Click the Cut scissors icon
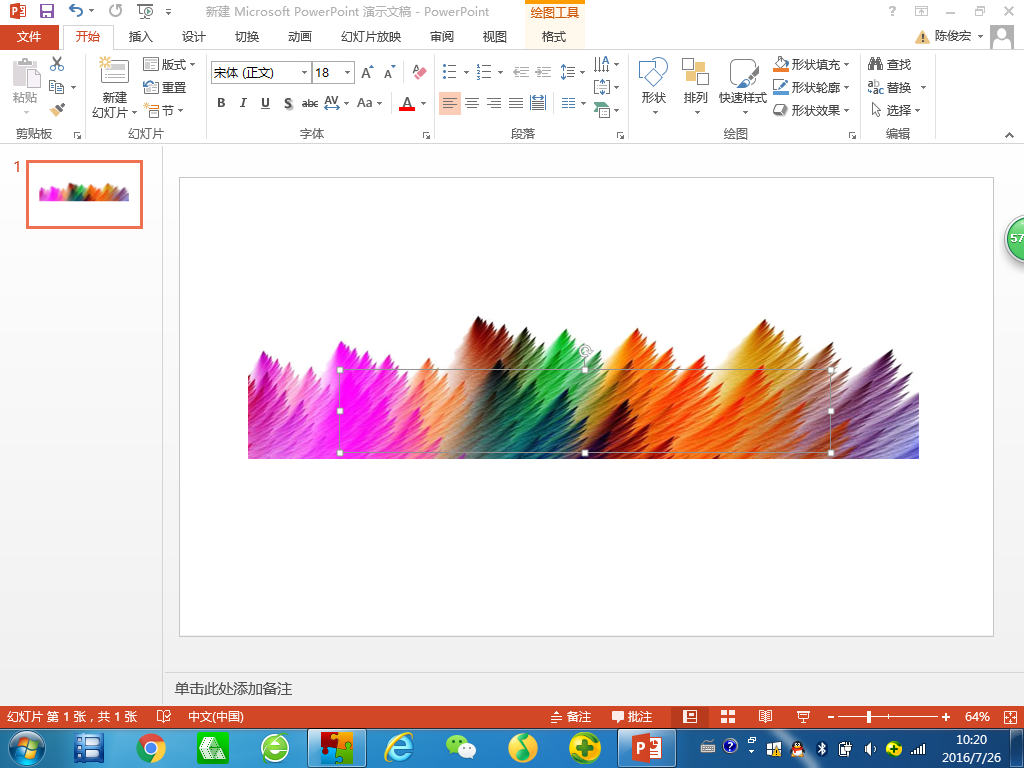The height and width of the screenshot is (768, 1024). pyautogui.click(x=57, y=64)
